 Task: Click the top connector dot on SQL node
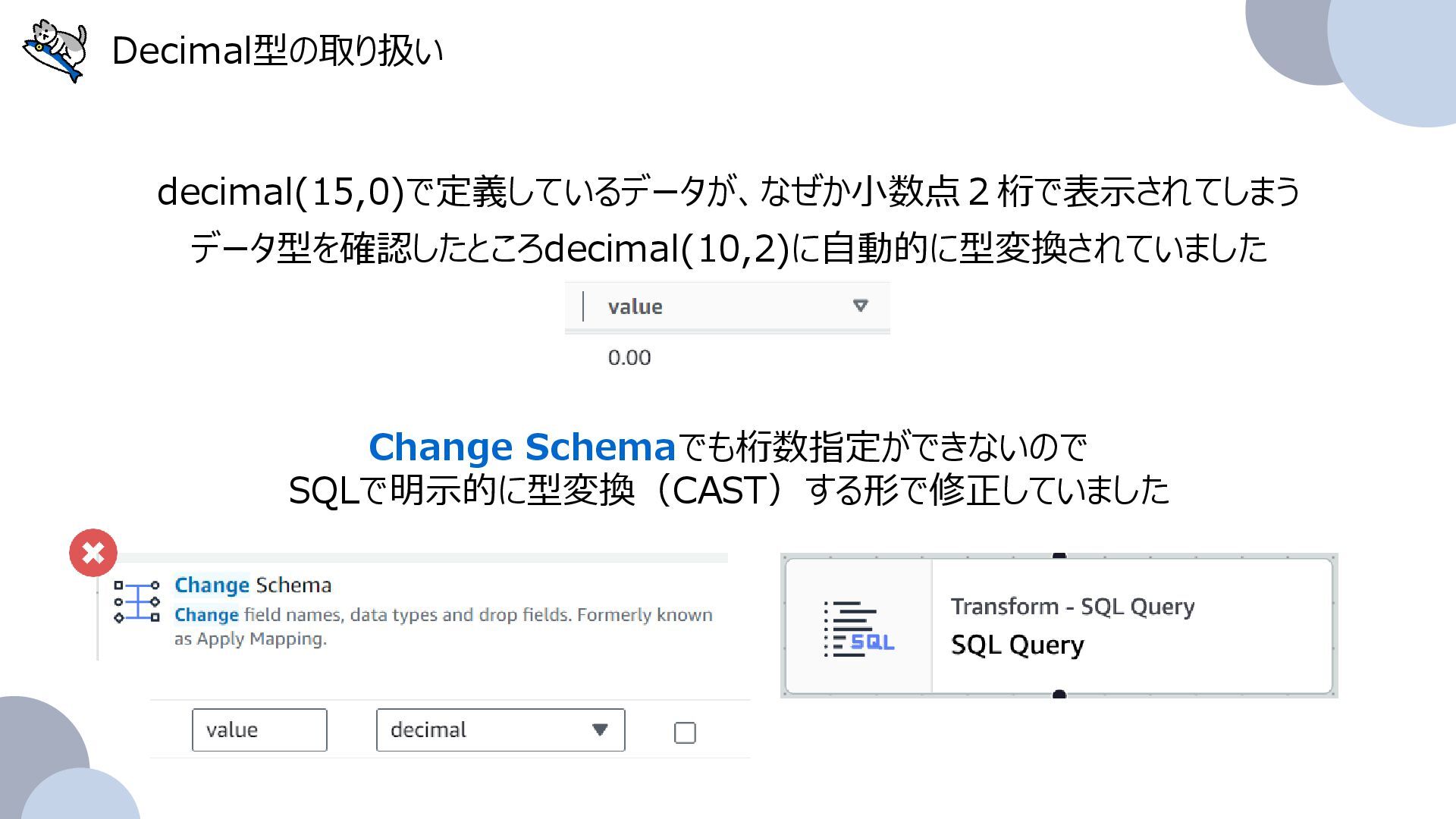click(x=1059, y=557)
